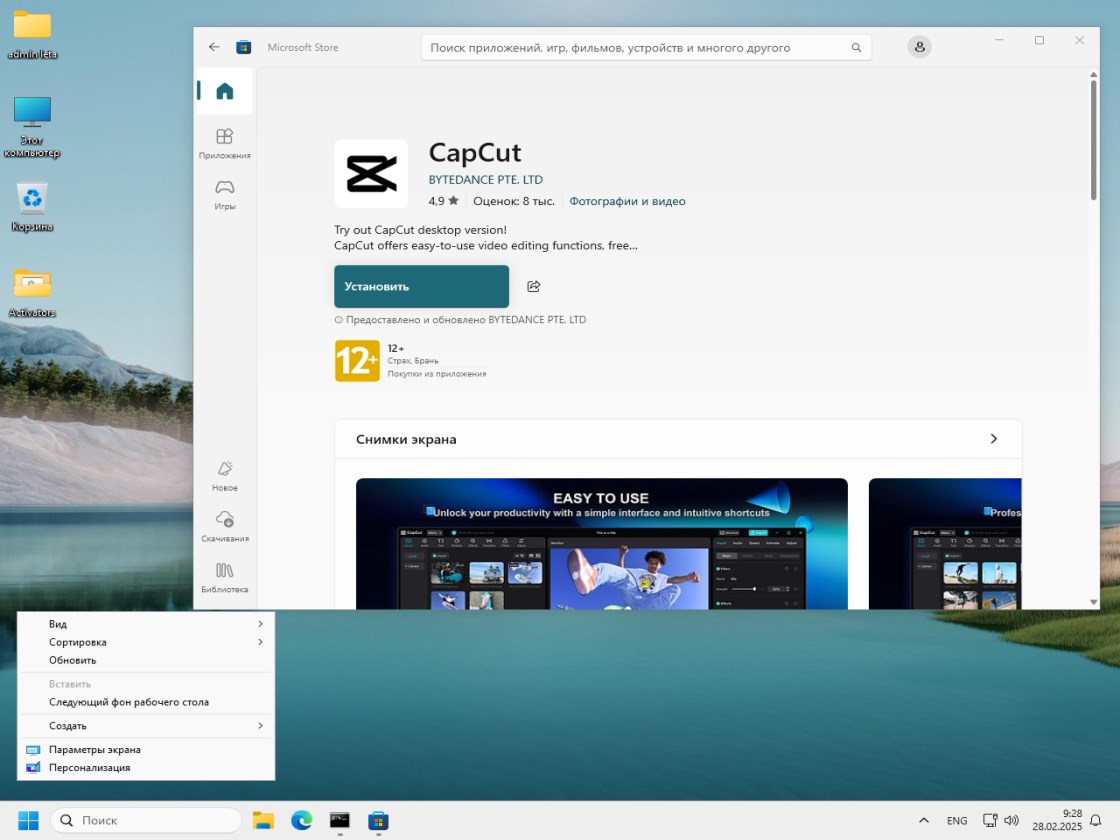Select Этот компьютер desktop icon
Image resolution: width=1120 pixels, height=840 pixels.
(x=32, y=127)
